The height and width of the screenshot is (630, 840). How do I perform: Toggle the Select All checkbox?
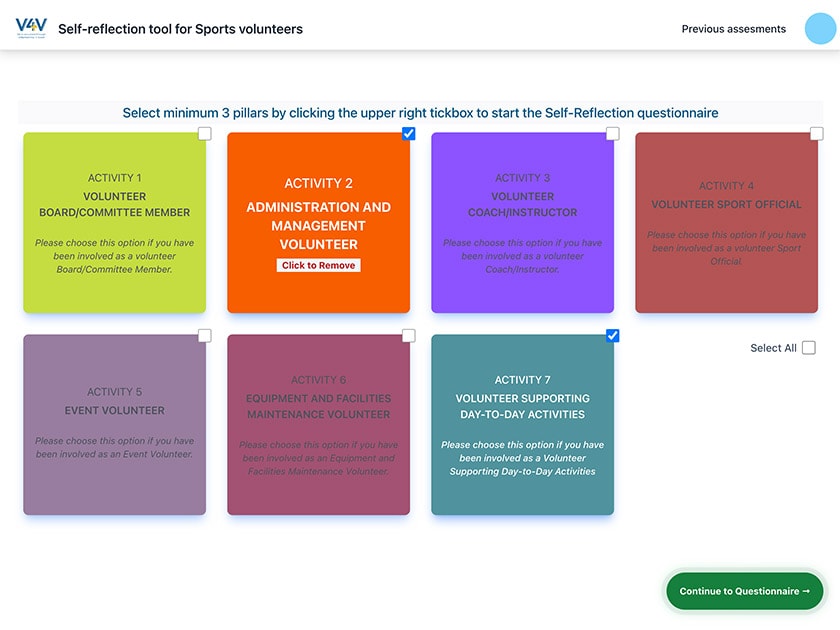coord(809,348)
